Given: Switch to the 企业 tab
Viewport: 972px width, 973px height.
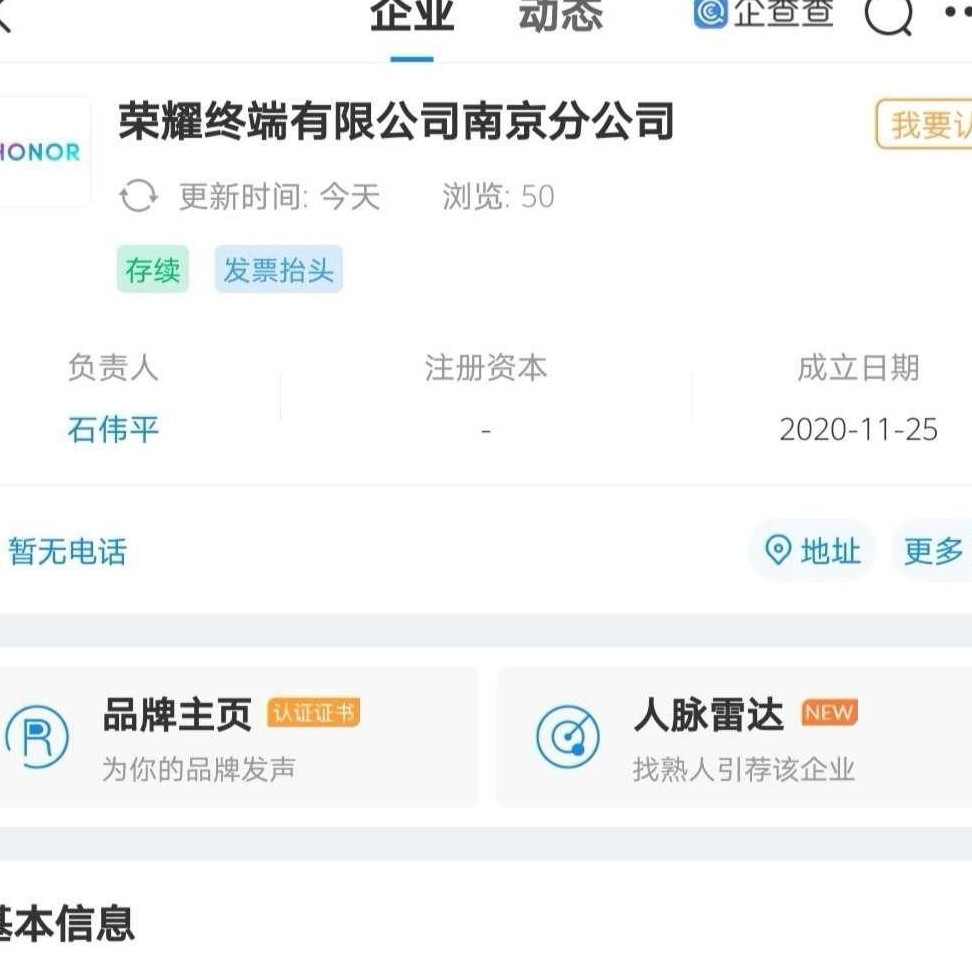Looking at the screenshot, I should [x=412, y=16].
